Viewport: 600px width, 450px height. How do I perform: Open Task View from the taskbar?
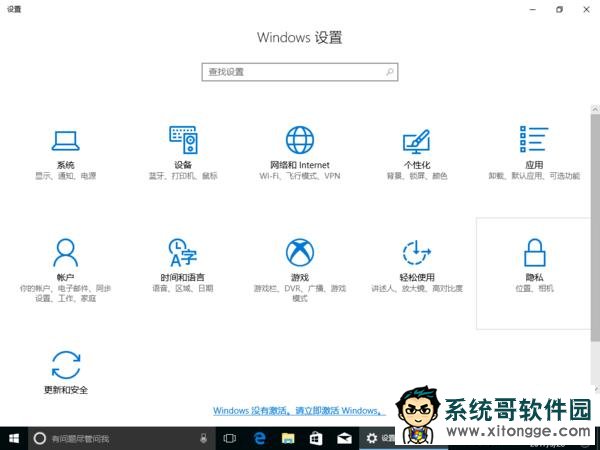(230, 438)
